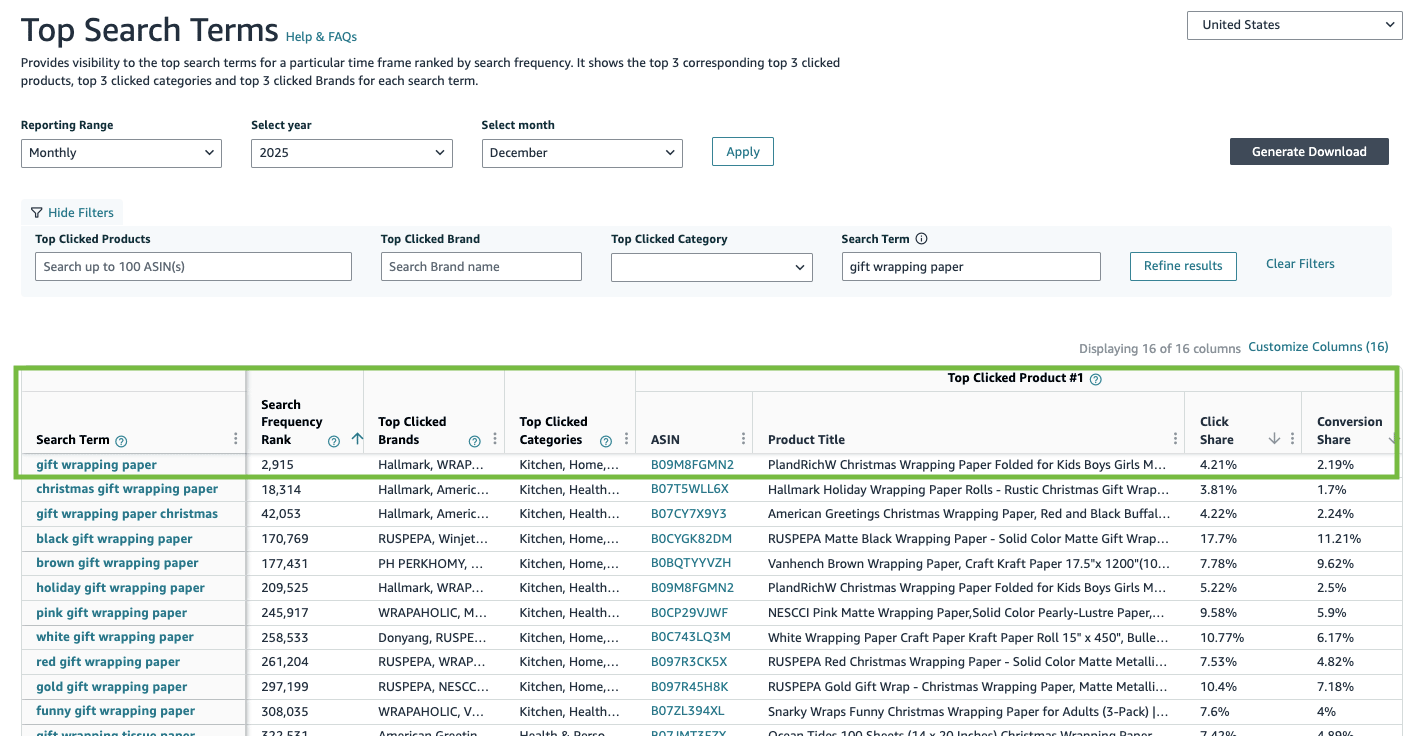Click the Top Clicked Product #1 help icon
The width and height of the screenshot is (1419, 736).
tap(1095, 379)
